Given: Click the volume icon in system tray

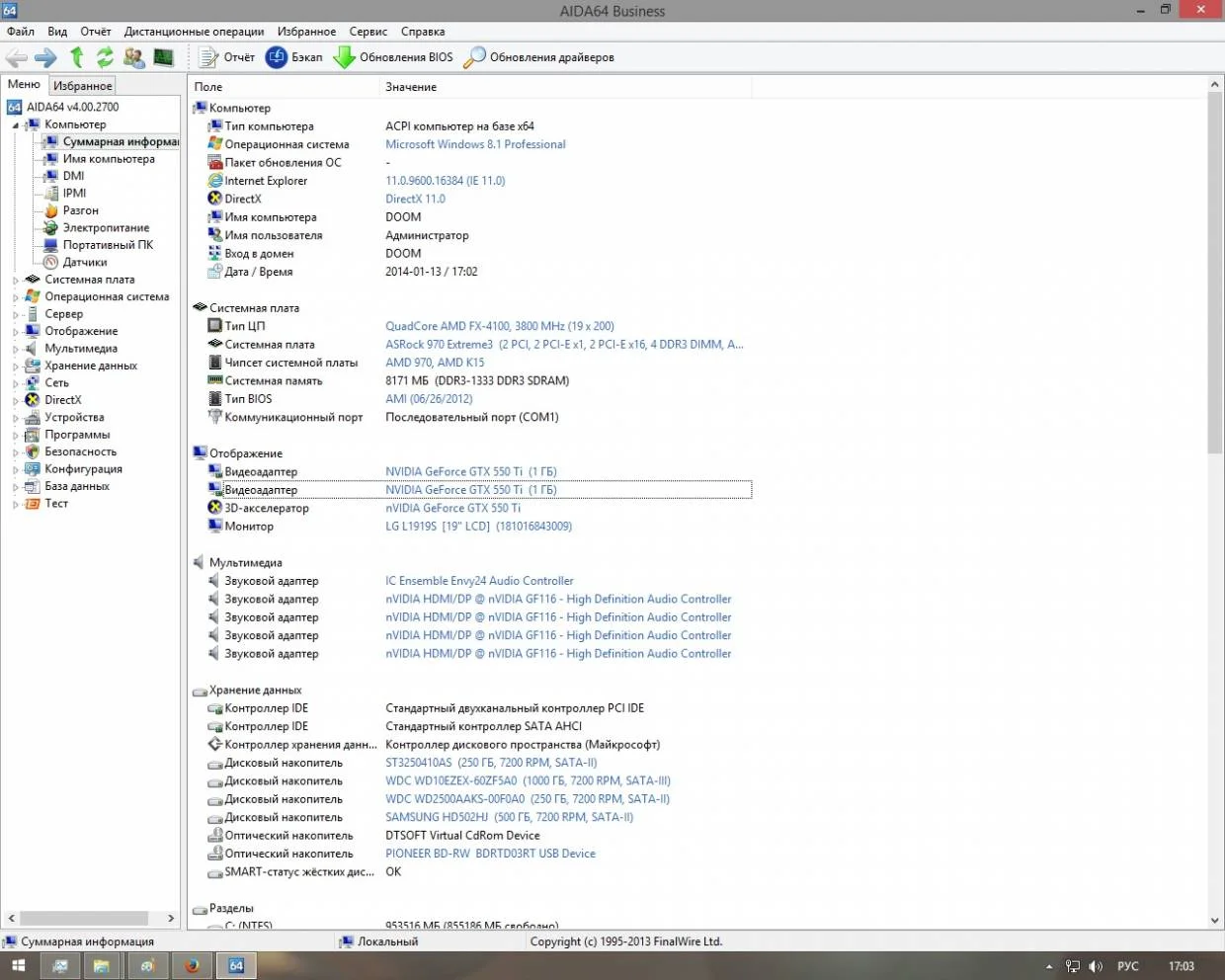Looking at the screenshot, I should [x=1095, y=966].
